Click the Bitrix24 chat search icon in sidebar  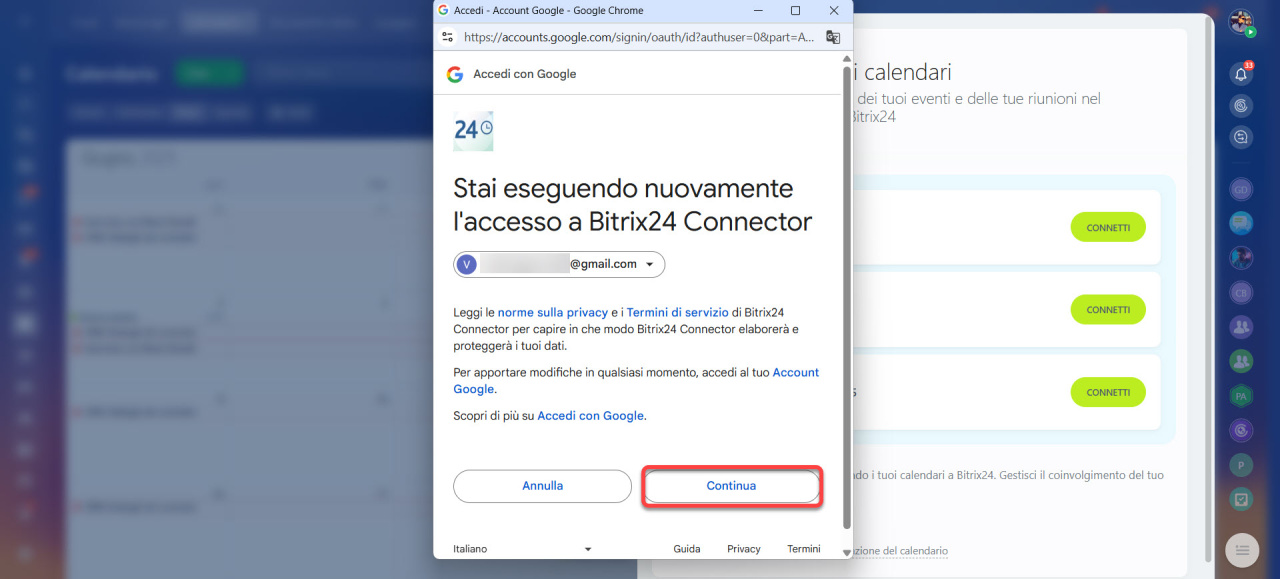1241,137
